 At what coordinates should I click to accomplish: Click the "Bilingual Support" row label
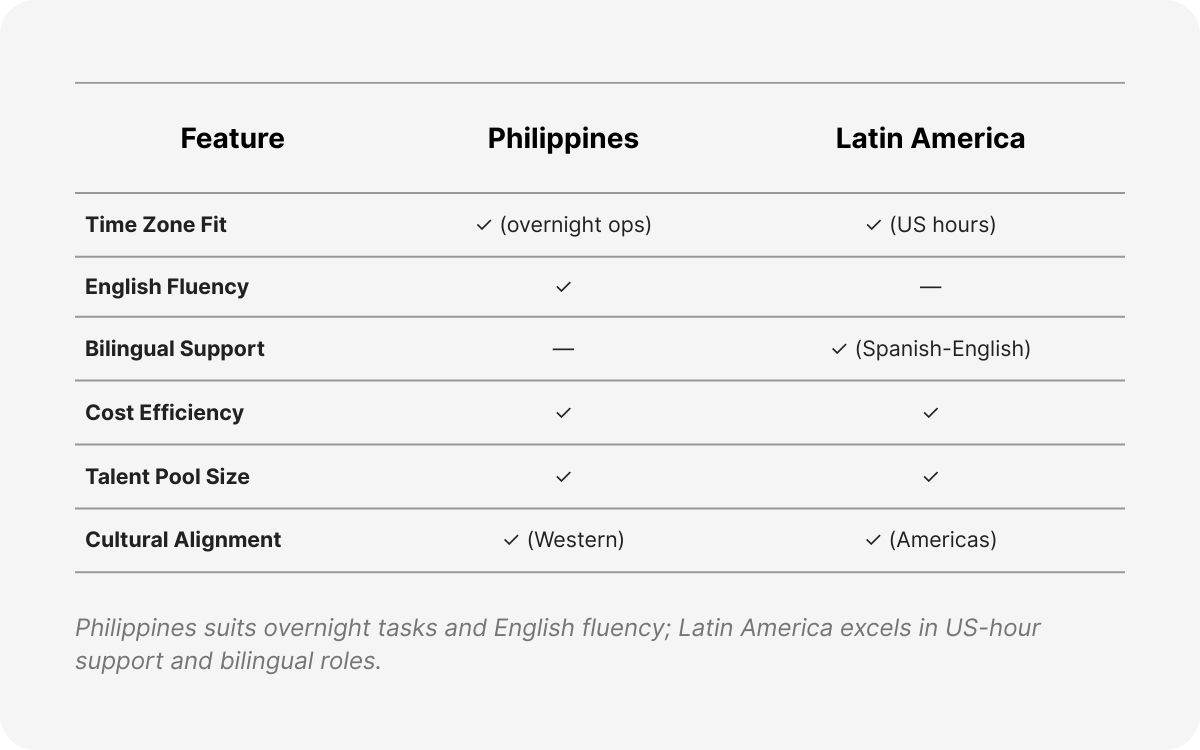(175, 349)
